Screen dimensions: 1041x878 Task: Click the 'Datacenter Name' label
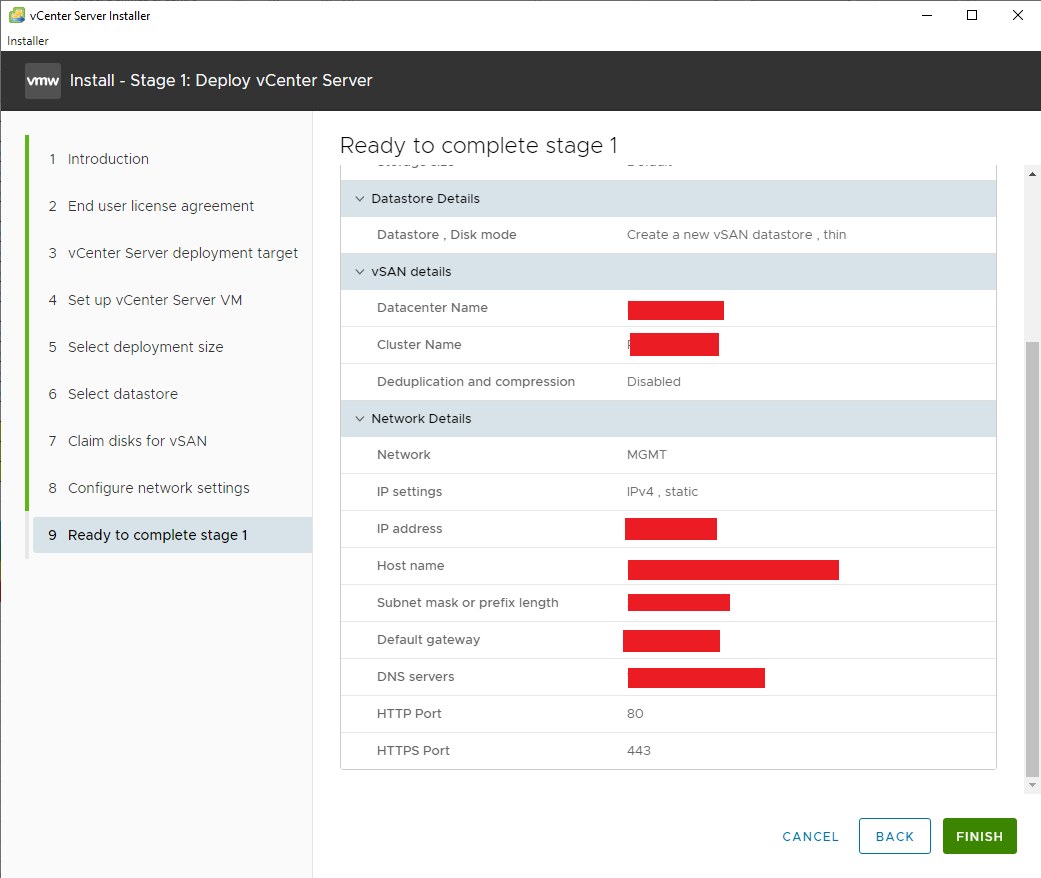(x=432, y=307)
